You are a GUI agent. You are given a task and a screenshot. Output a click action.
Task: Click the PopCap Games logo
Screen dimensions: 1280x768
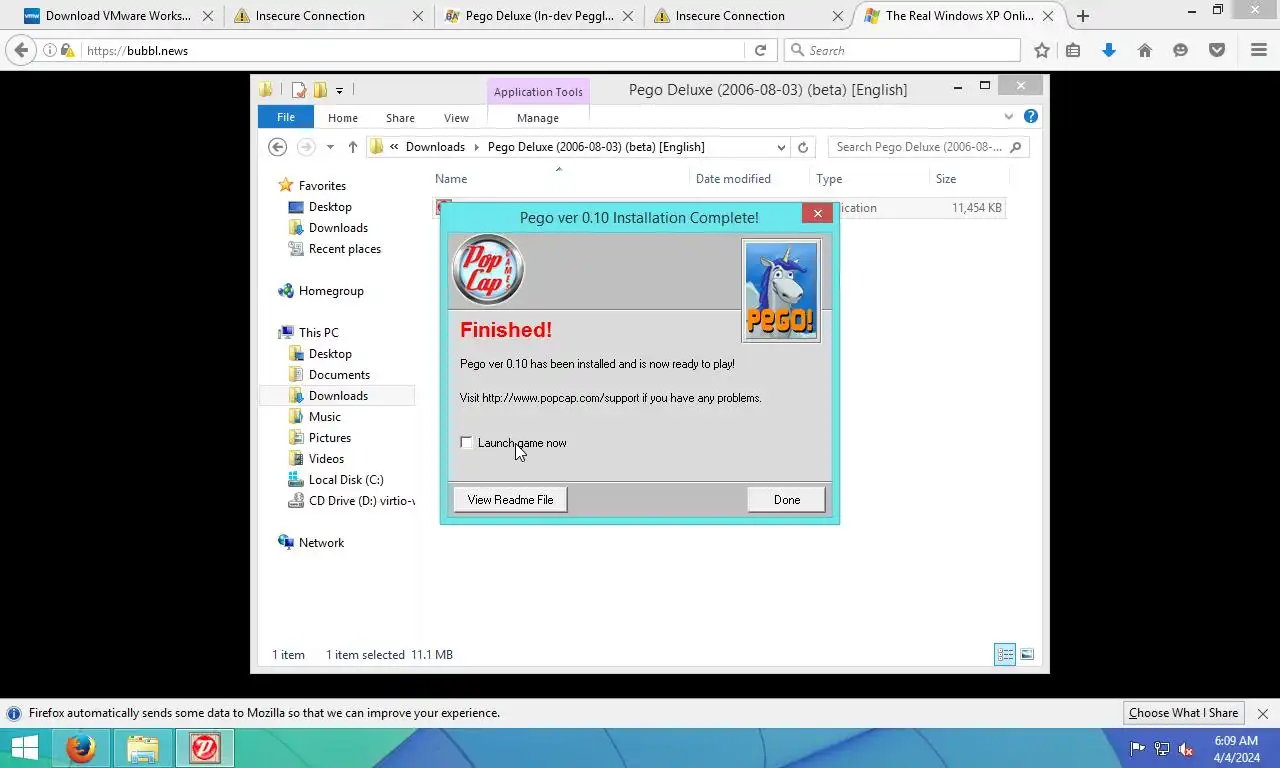click(488, 269)
